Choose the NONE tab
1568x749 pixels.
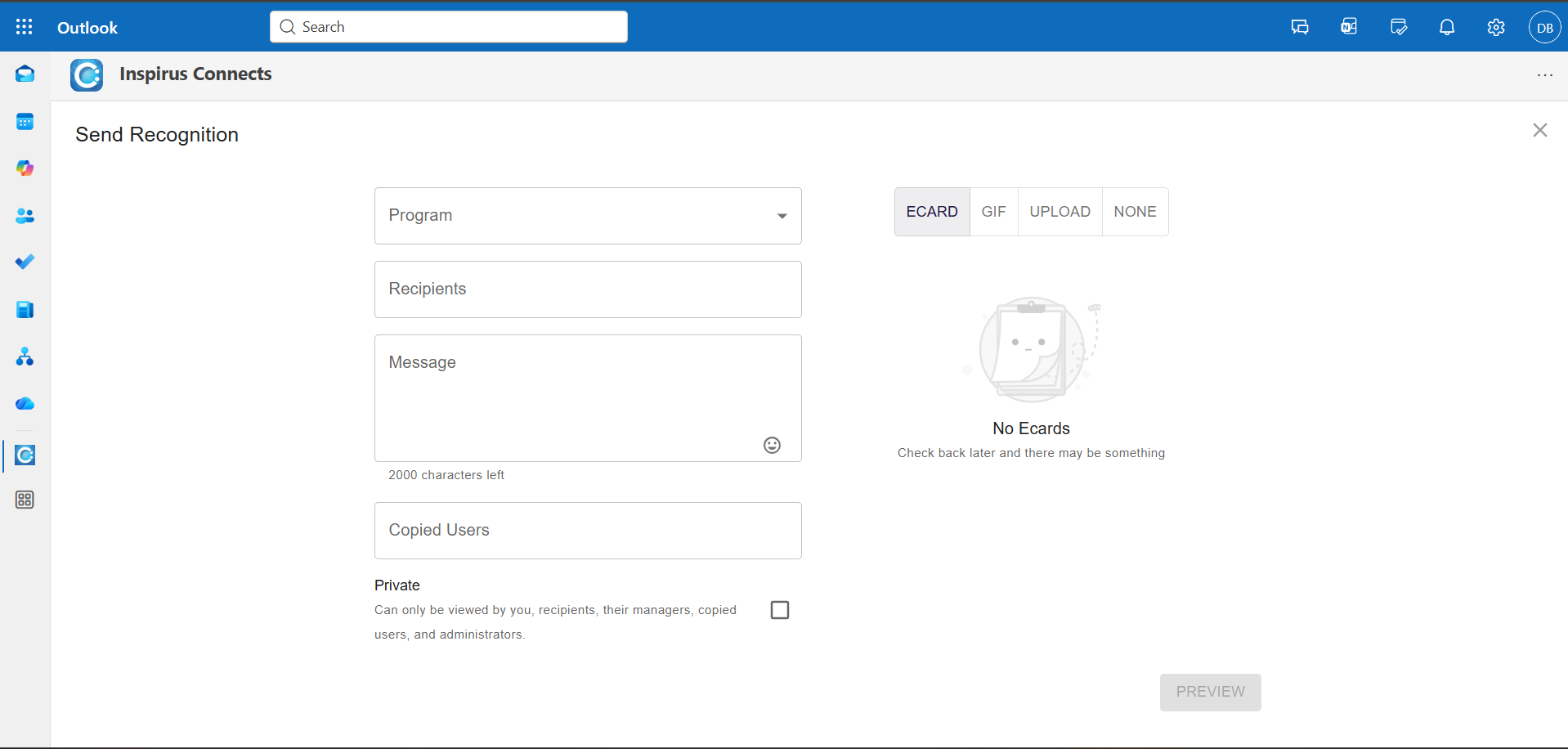(x=1135, y=212)
